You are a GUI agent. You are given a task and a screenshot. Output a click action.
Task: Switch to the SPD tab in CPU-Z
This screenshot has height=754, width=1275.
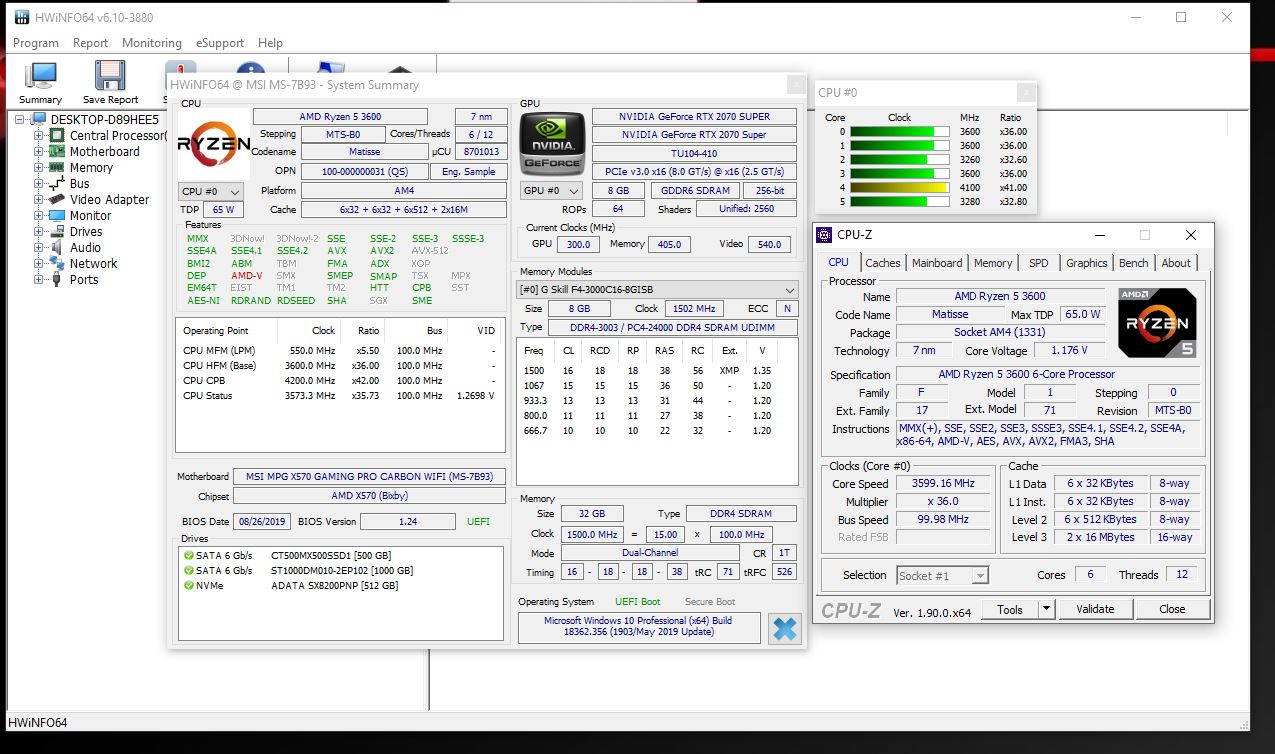[x=1039, y=263]
